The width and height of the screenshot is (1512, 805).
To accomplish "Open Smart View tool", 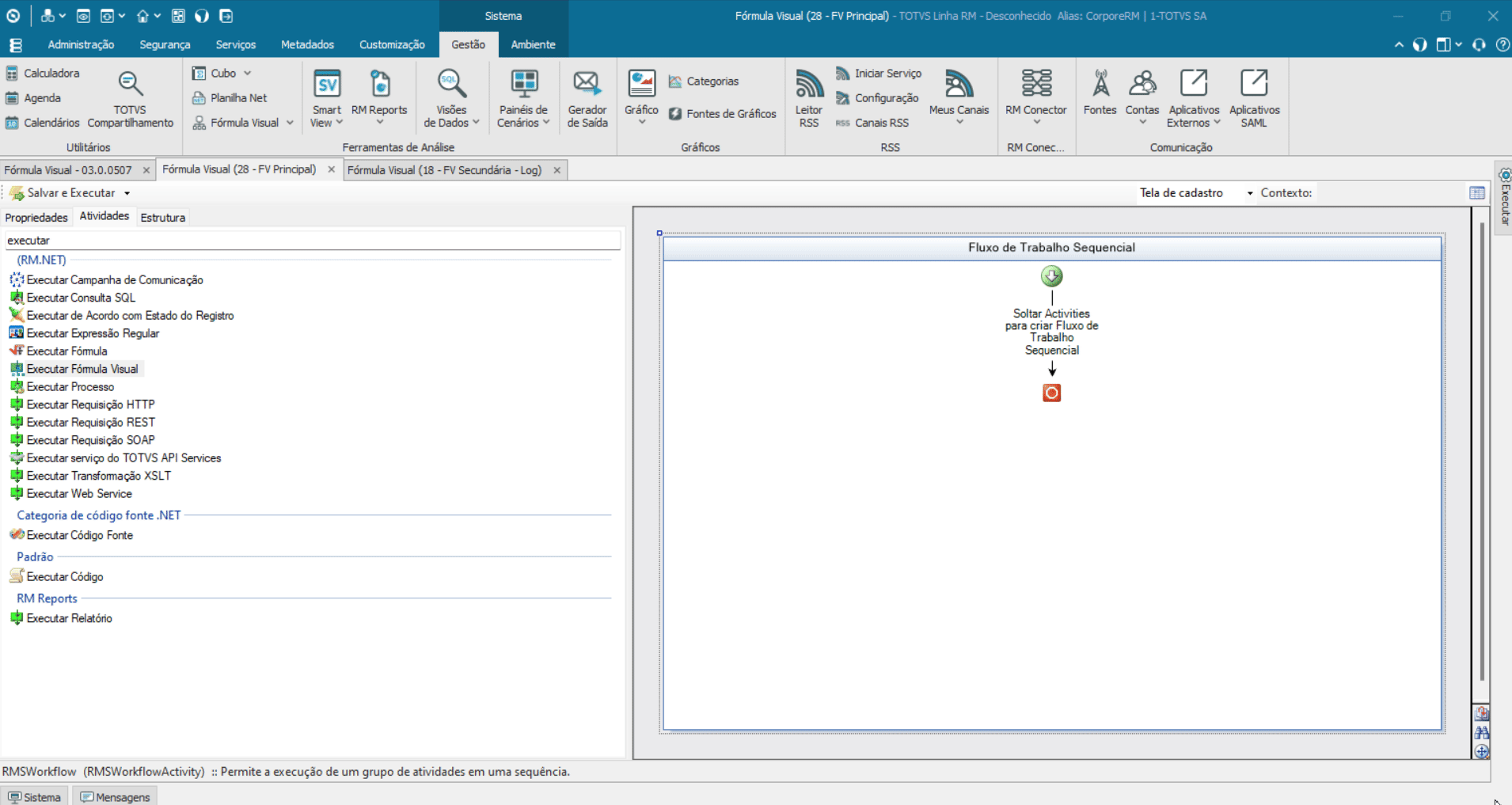I will [x=326, y=99].
